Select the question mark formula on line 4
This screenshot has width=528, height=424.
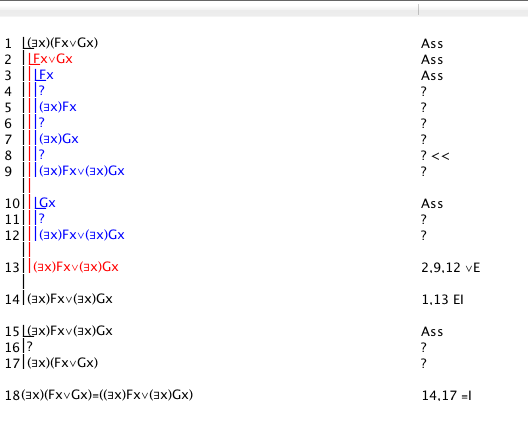(41, 91)
